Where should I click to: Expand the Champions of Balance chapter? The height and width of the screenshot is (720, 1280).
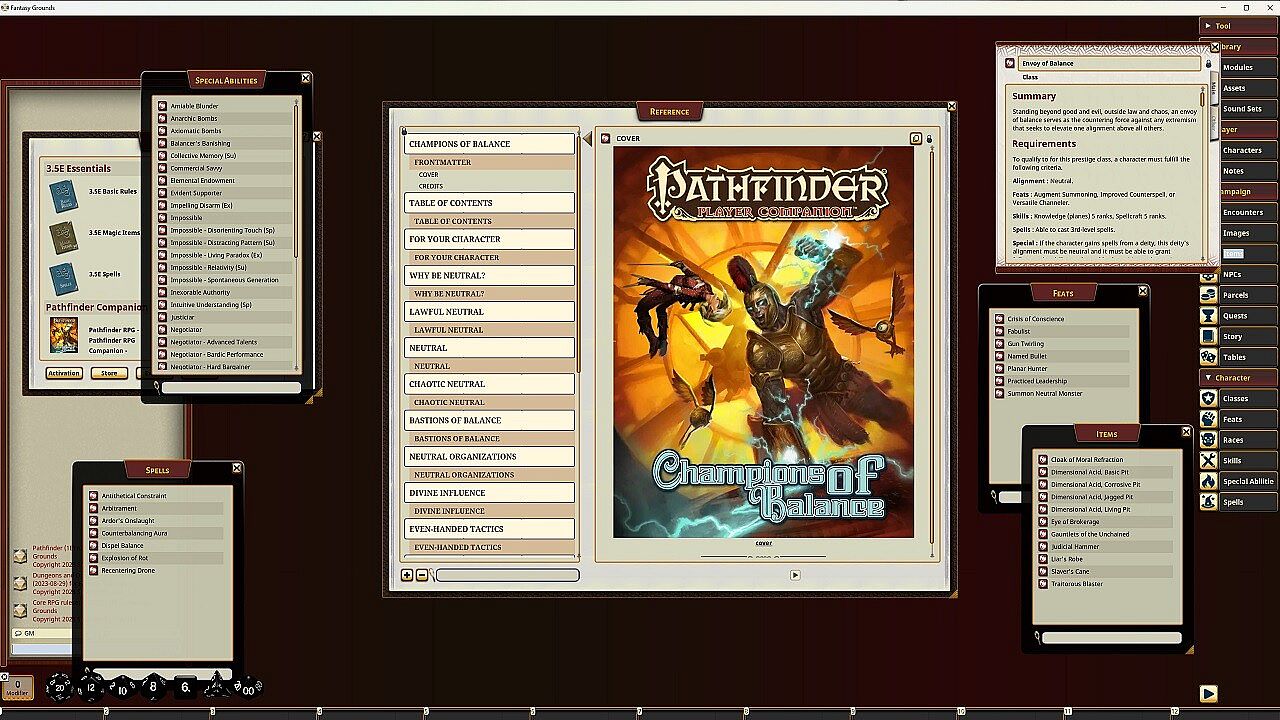[489, 144]
